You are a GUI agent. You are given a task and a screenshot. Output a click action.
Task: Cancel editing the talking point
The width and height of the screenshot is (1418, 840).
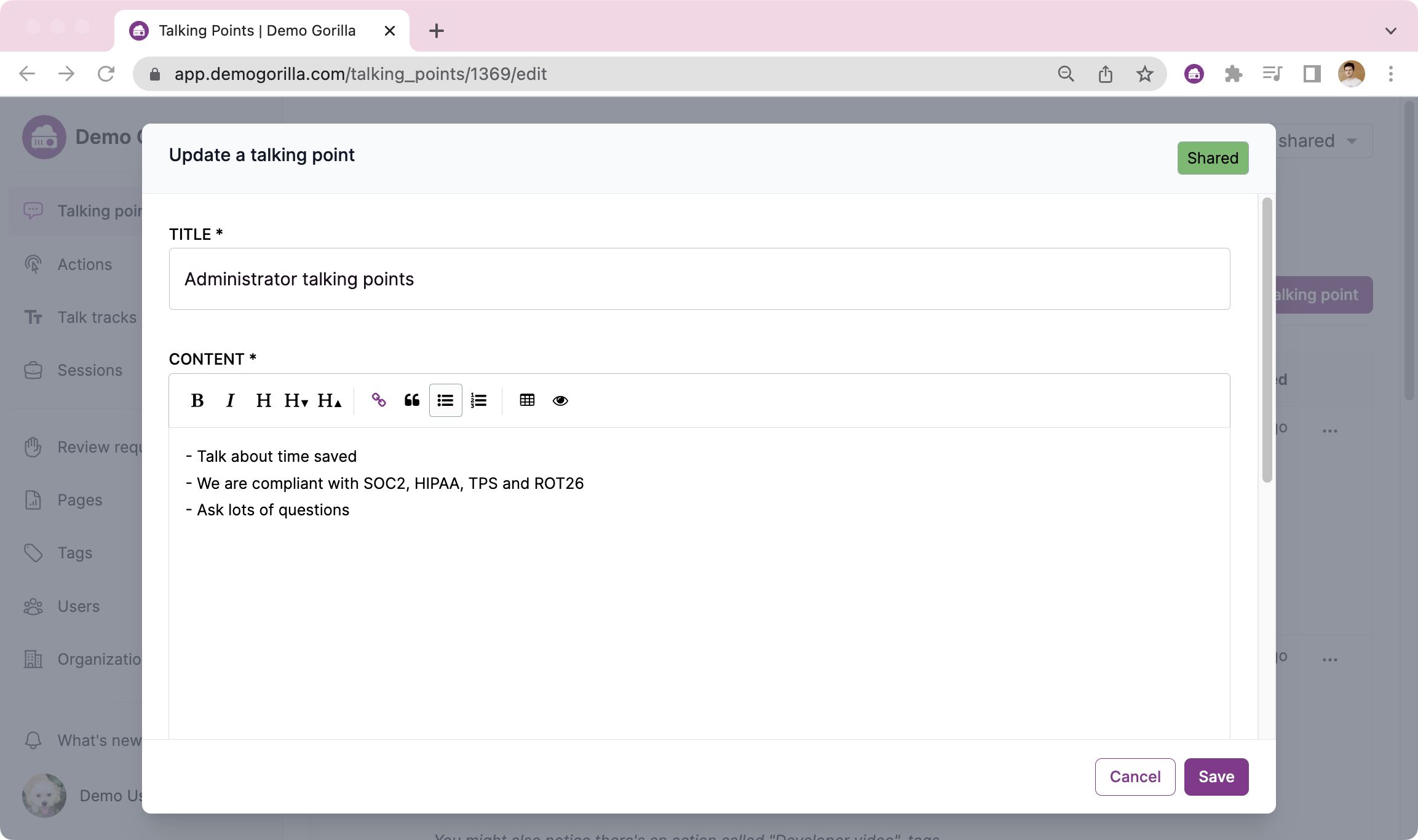(x=1135, y=777)
